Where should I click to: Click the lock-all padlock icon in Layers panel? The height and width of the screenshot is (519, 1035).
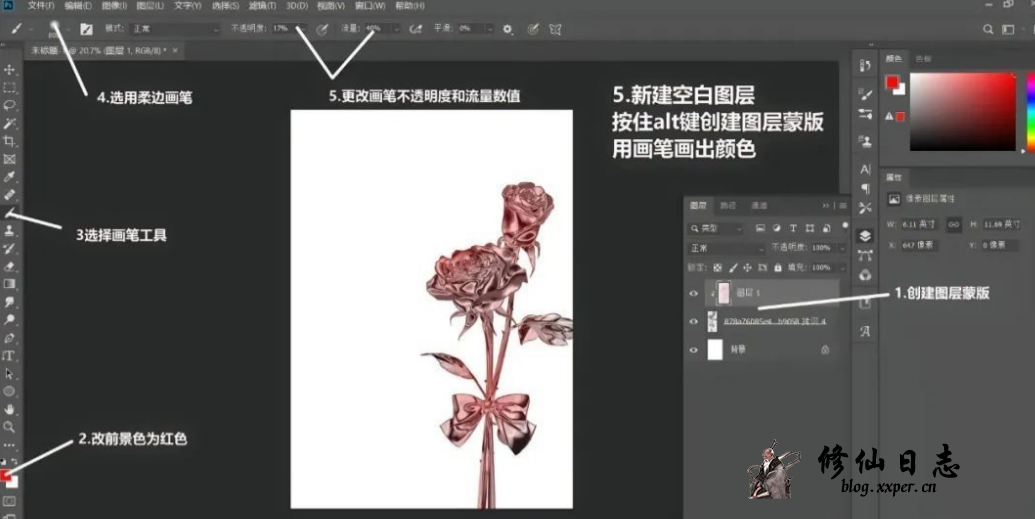(x=777, y=268)
